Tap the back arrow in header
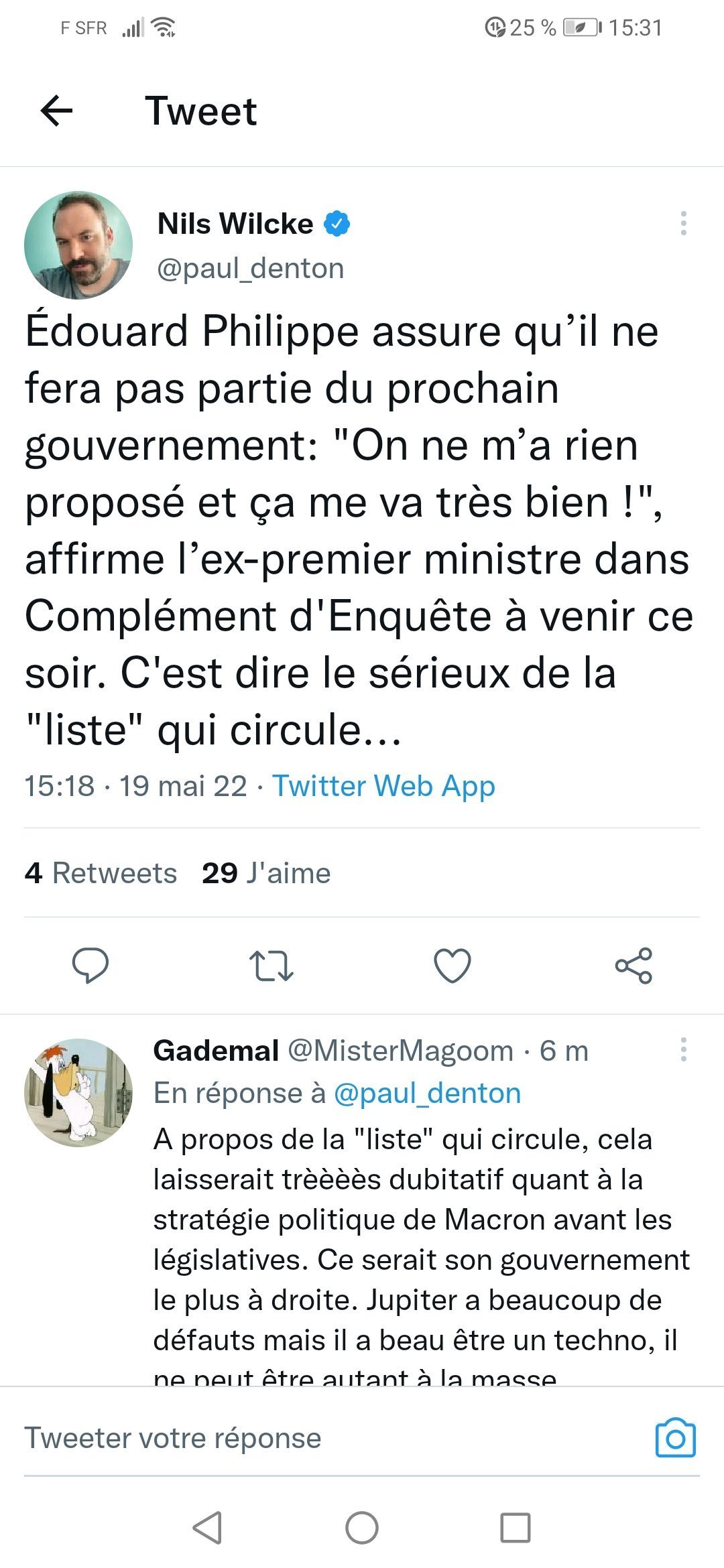 [56, 111]
